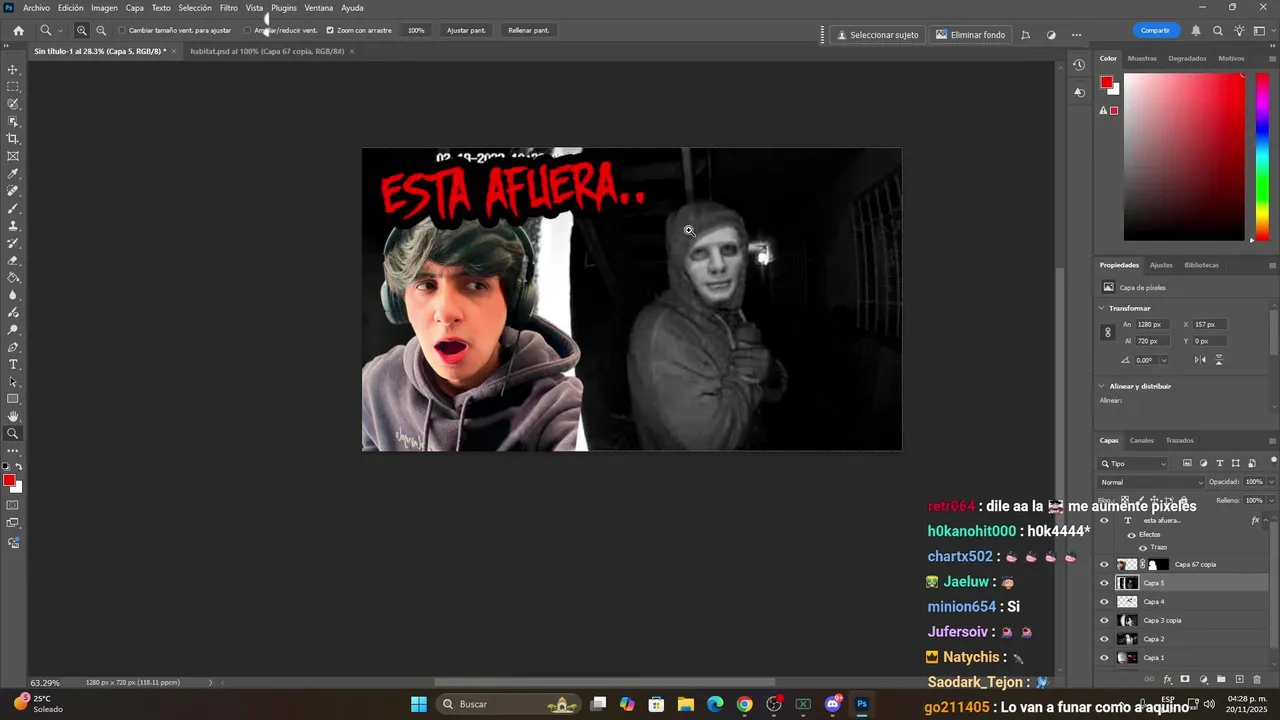
Task: Click the Rellenar pant. button
Action: coord(528,30)
